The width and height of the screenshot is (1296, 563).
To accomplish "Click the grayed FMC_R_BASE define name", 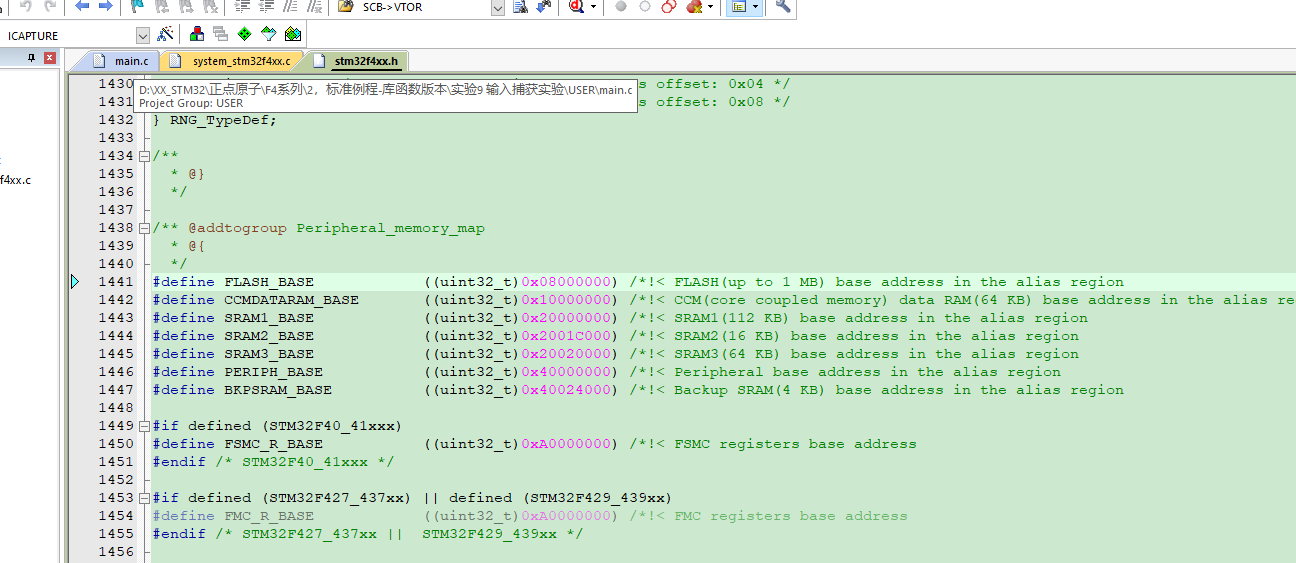I will coord(269,516).
